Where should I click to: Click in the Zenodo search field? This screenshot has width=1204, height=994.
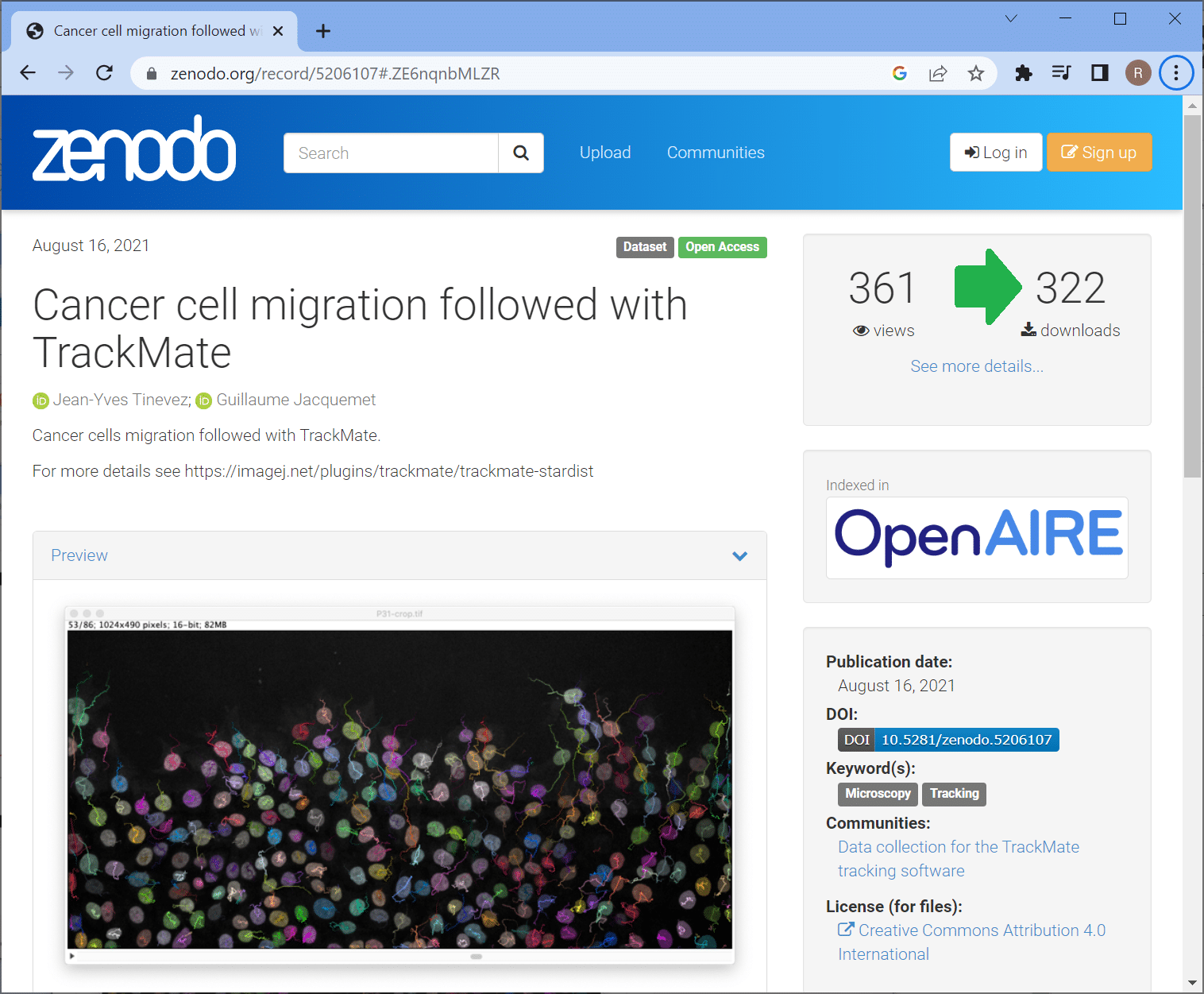tap(391, 153)
